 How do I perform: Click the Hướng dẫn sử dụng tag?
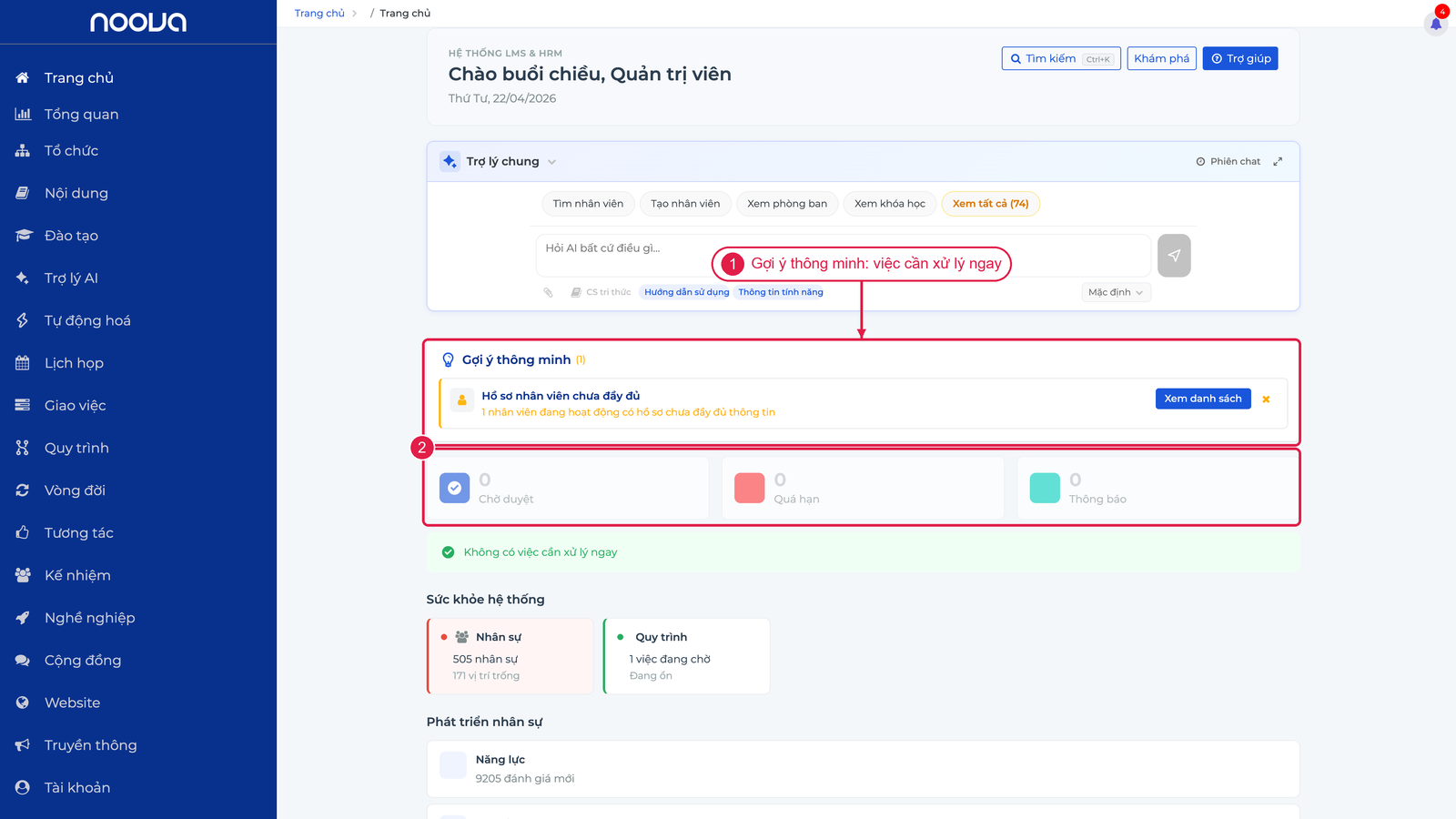pos(687,292)
